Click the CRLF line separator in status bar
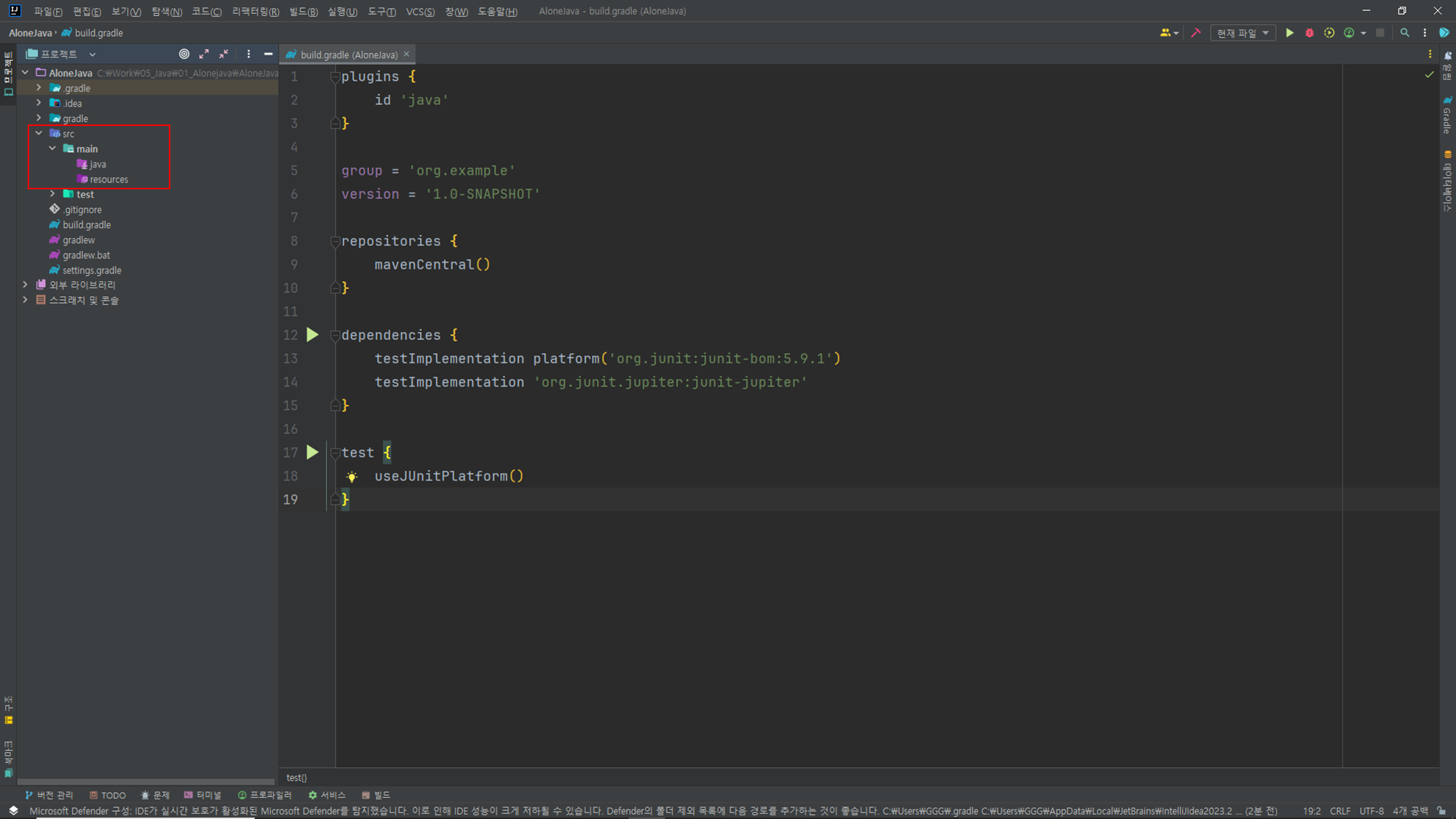 [1340, 811]
